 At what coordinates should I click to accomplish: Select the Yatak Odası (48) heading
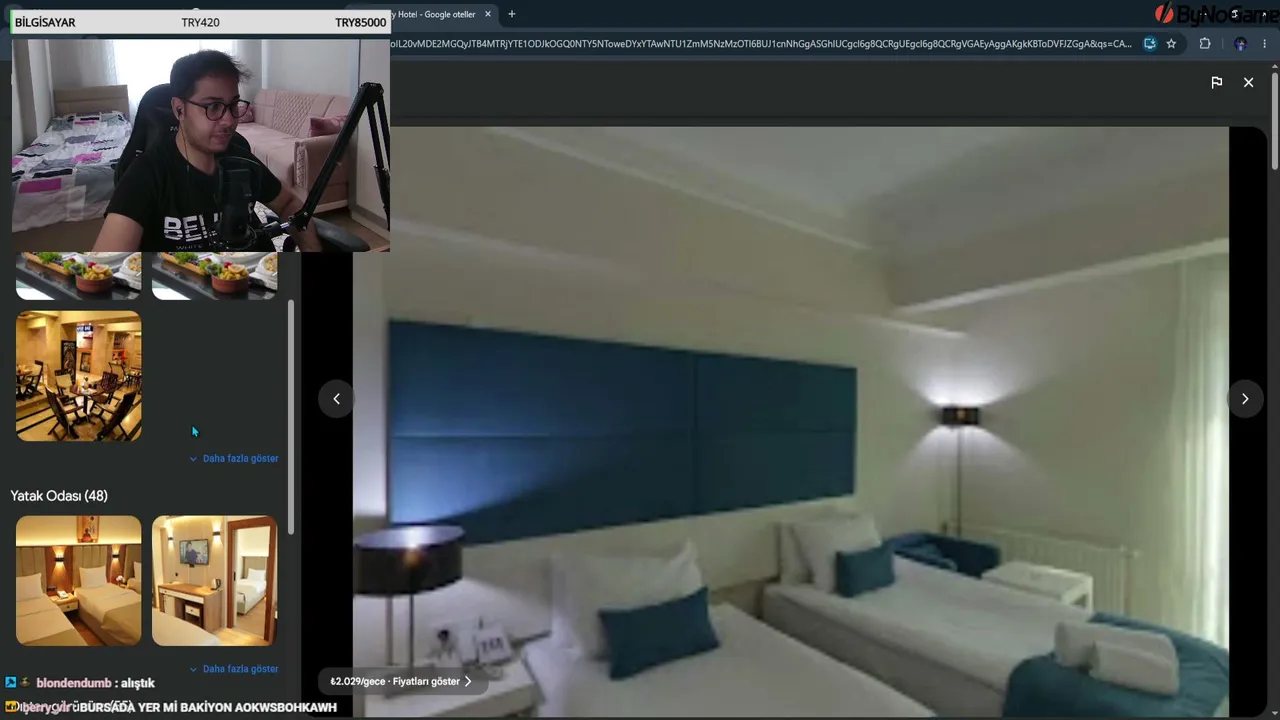pos(59,496)
